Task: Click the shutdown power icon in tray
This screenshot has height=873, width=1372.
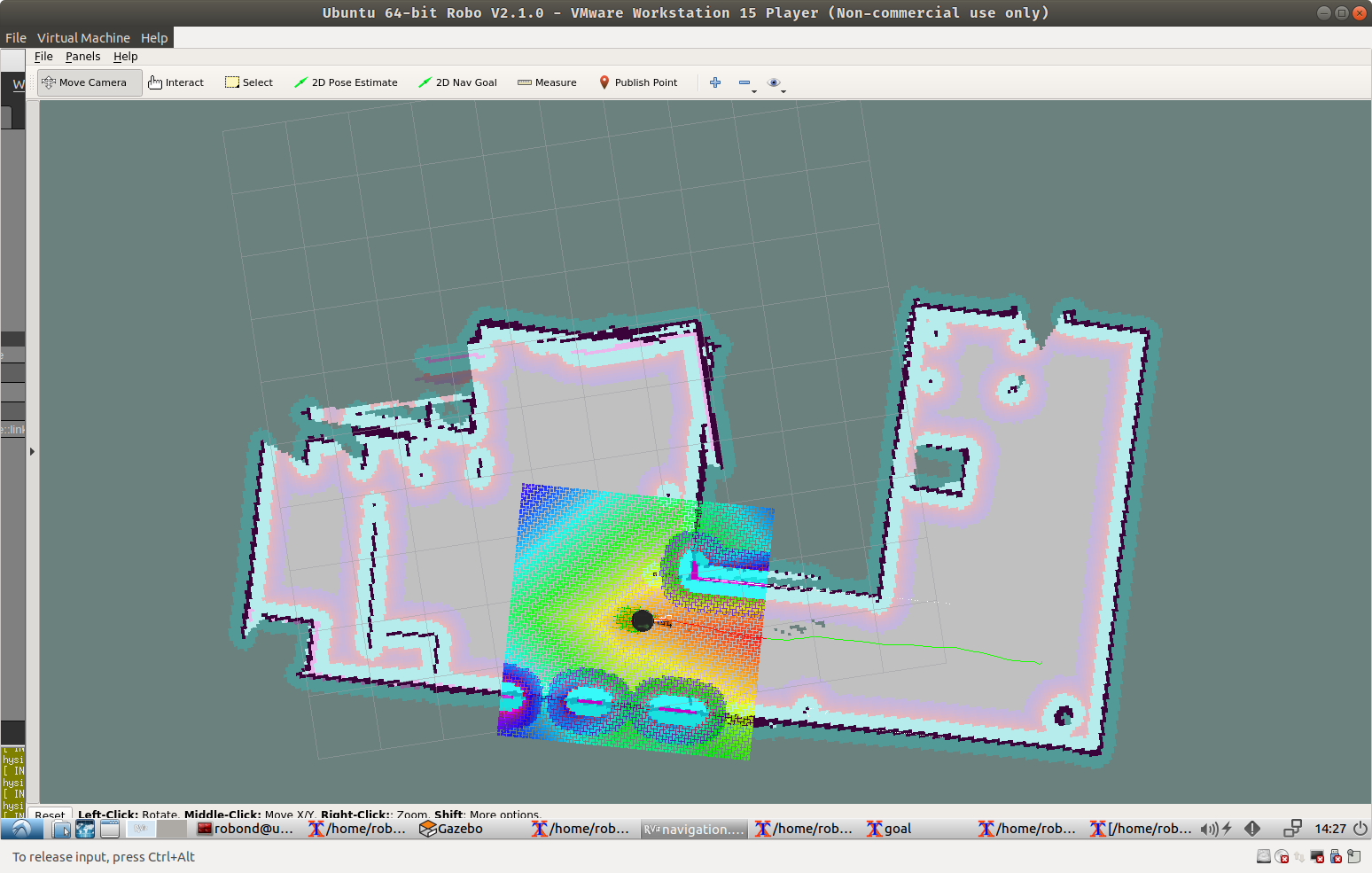Action: (1360, 829)
